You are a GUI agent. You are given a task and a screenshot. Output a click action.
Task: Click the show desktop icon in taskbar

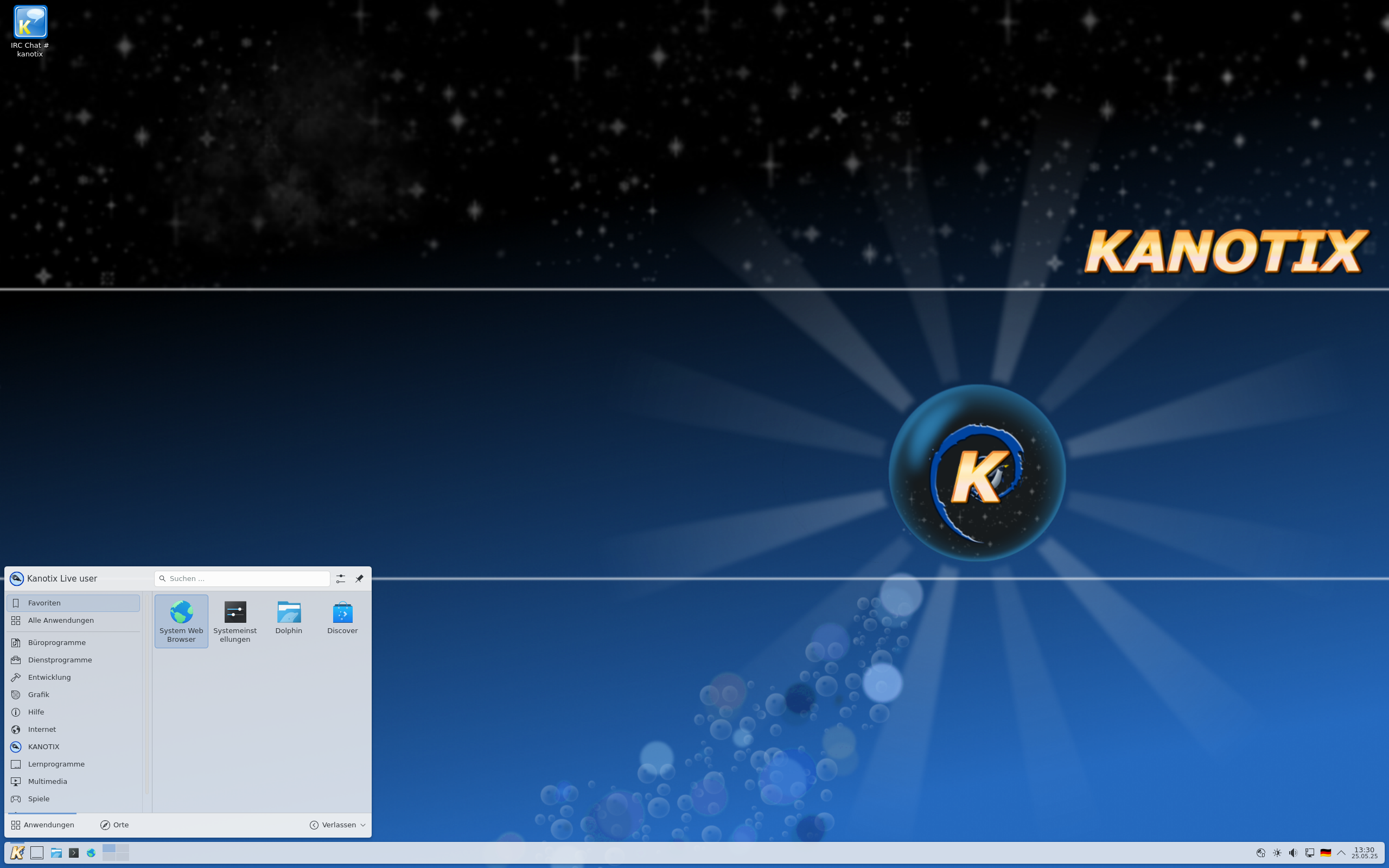click(x=37, y=852)
